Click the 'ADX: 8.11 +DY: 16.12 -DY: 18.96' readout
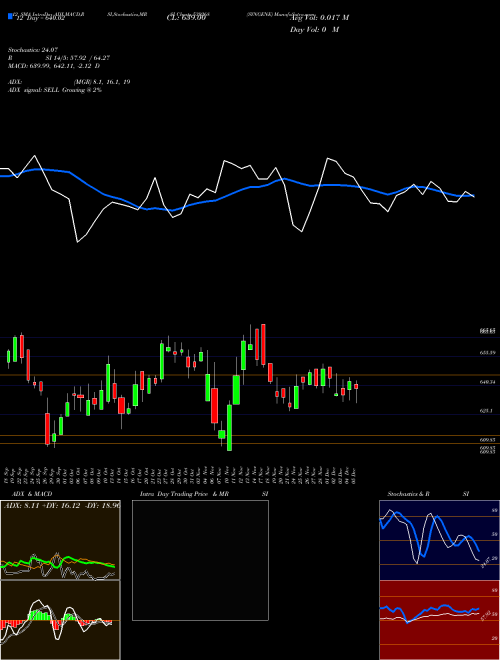This screenshot has width=500, height=660. click(61, 505)
